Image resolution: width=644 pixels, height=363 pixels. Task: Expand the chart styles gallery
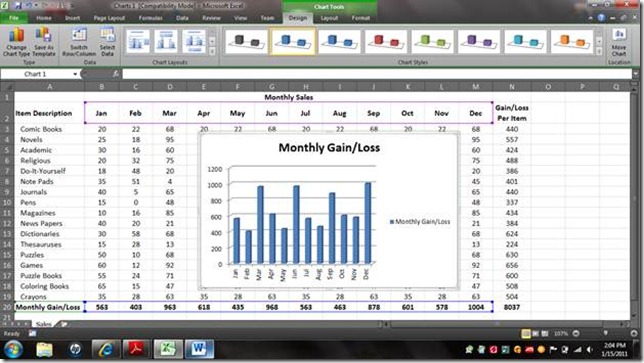599,51
